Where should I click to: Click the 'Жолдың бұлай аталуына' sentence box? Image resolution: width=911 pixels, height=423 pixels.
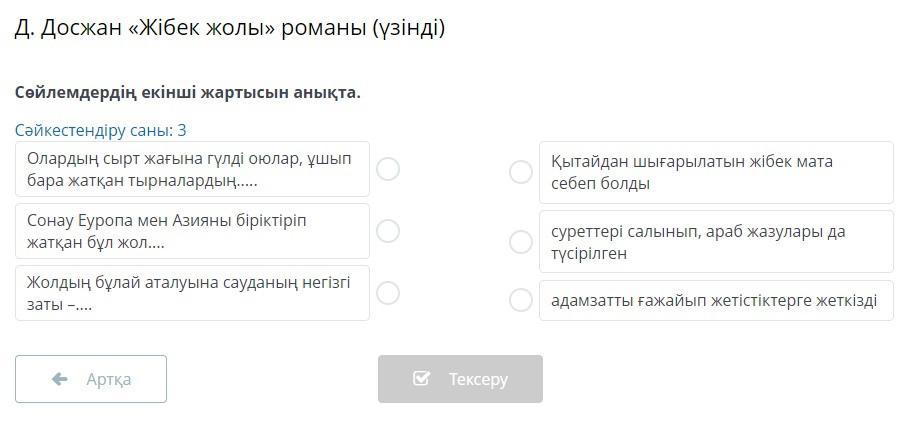(192, 293)
